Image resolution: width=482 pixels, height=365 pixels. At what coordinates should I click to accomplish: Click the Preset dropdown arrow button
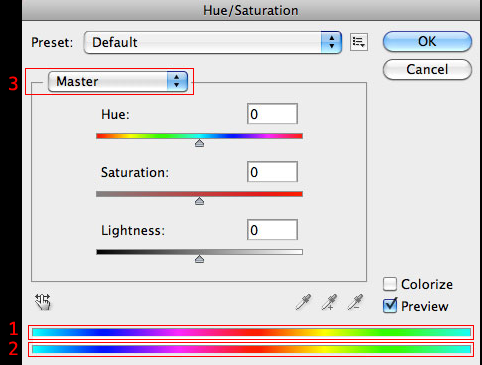[331, 42]
